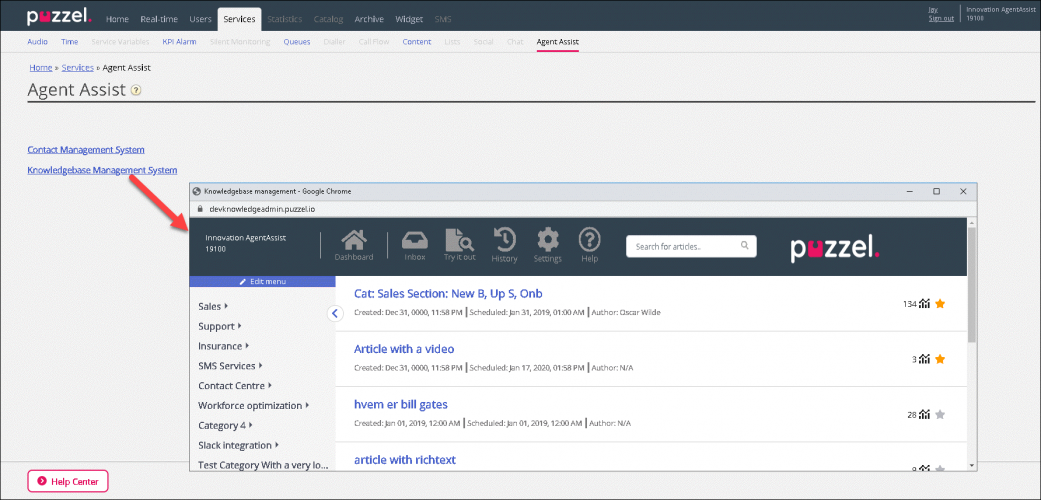
Task: Click the Puzzel logo in admin portal header
Action: pos(59,17)
